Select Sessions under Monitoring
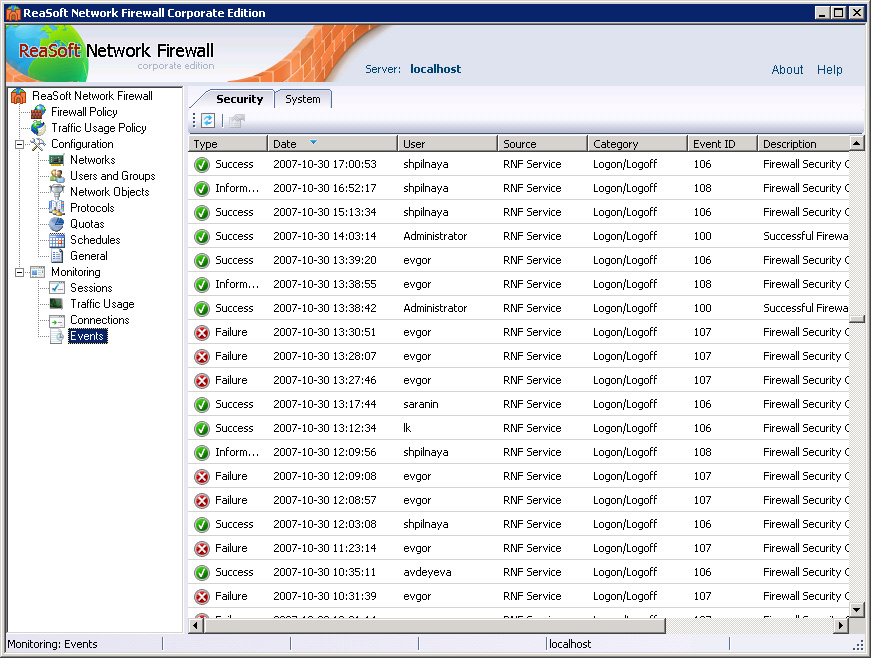This screenshot has height=658, width=871. click(91, 288)
